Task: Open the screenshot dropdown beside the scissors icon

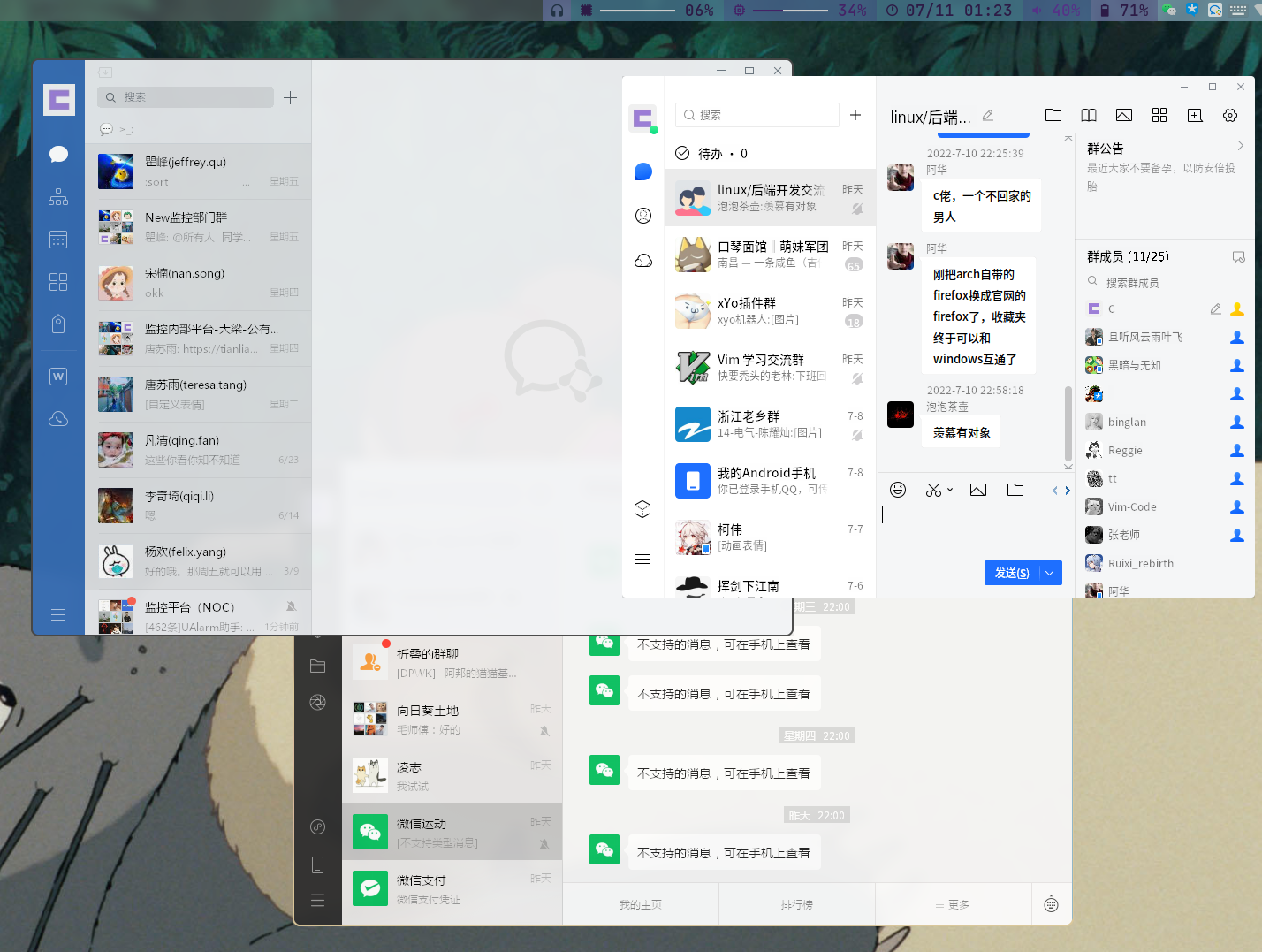Action: (x=950, y=491)
